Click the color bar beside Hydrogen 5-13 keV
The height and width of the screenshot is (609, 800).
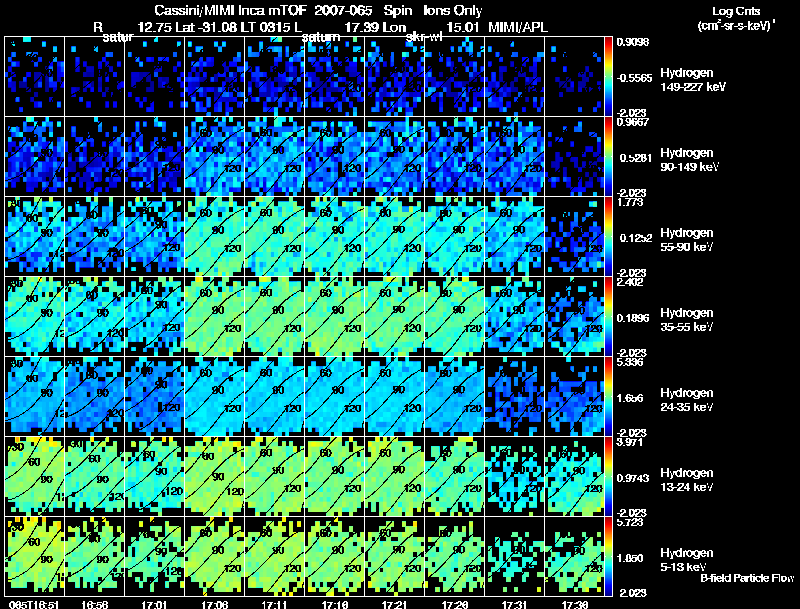pos(608,556)
